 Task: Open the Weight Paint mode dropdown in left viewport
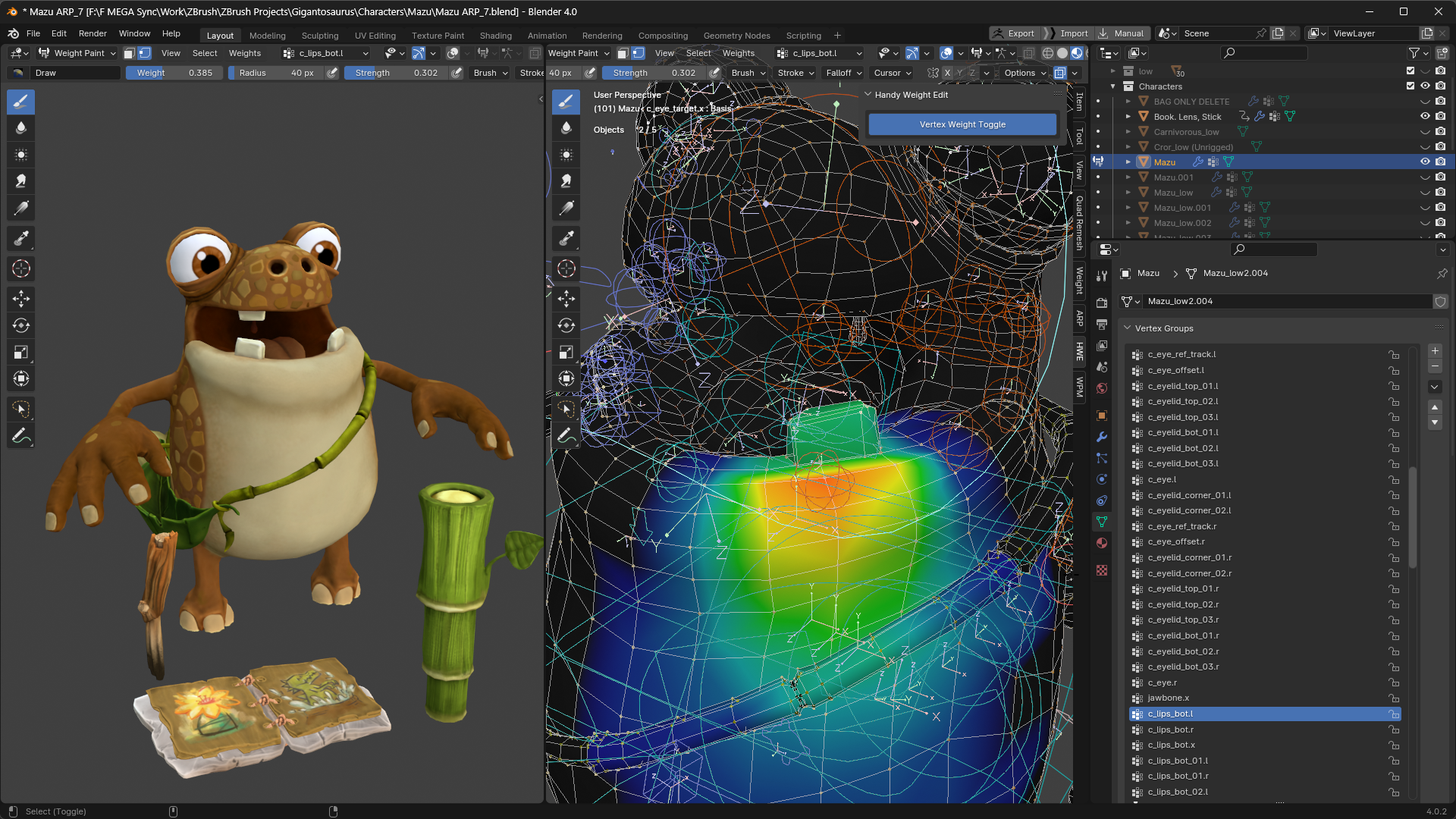[77, 53]
